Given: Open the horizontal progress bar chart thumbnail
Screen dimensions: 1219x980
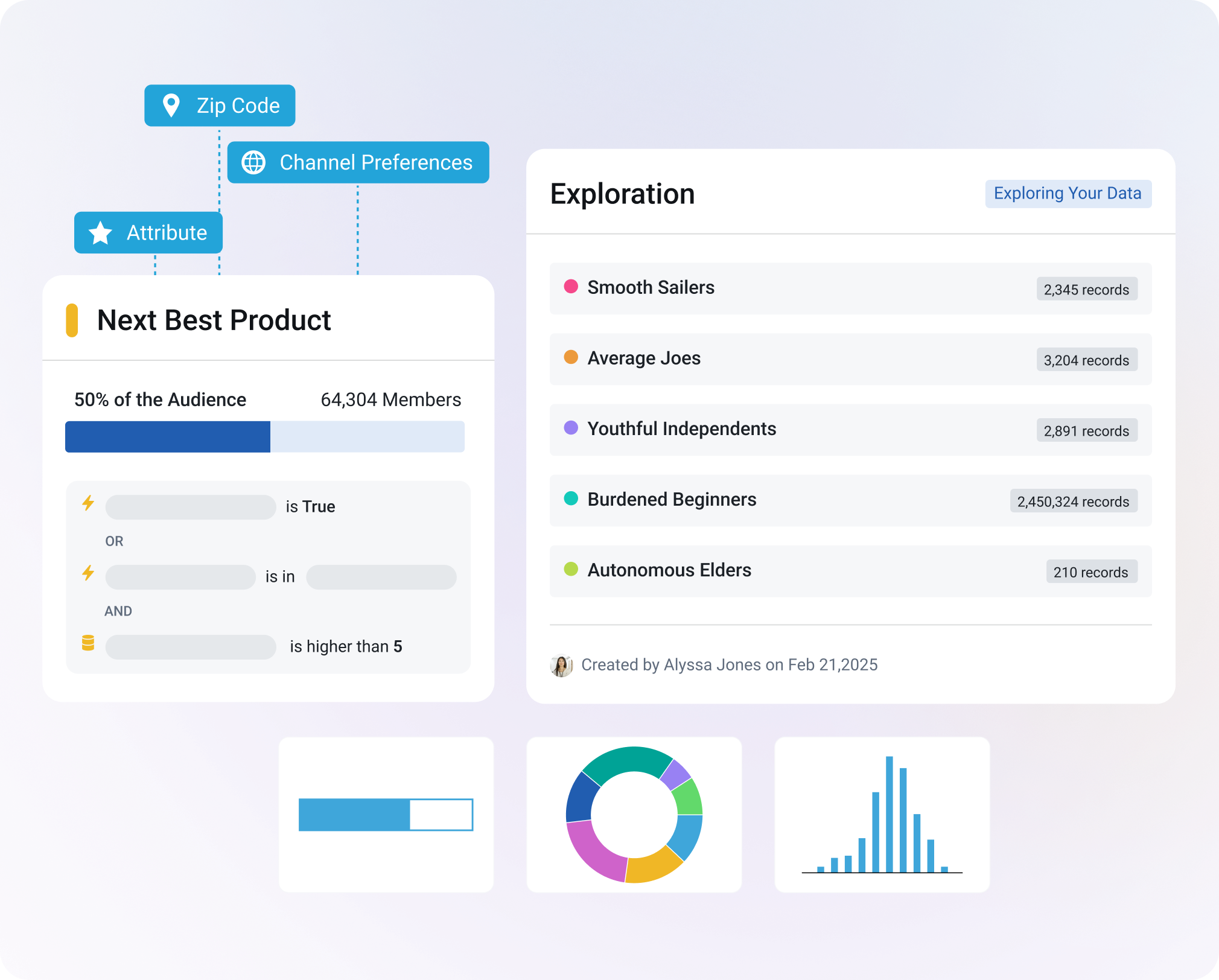Looking at the screenshot, I should [386, 815].
